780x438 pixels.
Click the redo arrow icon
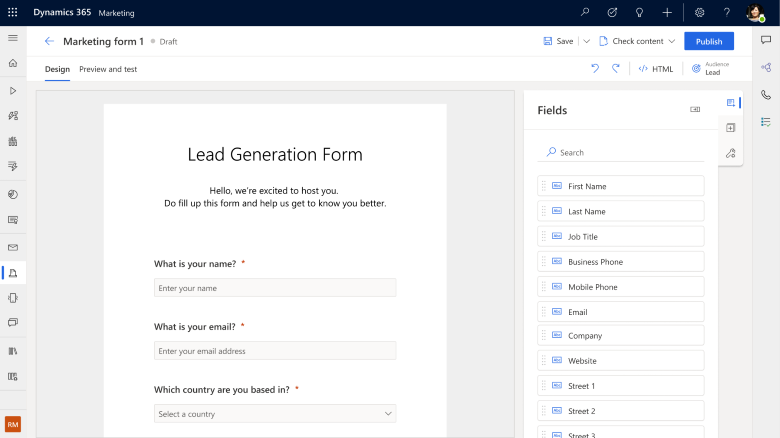tap(616, 69)
